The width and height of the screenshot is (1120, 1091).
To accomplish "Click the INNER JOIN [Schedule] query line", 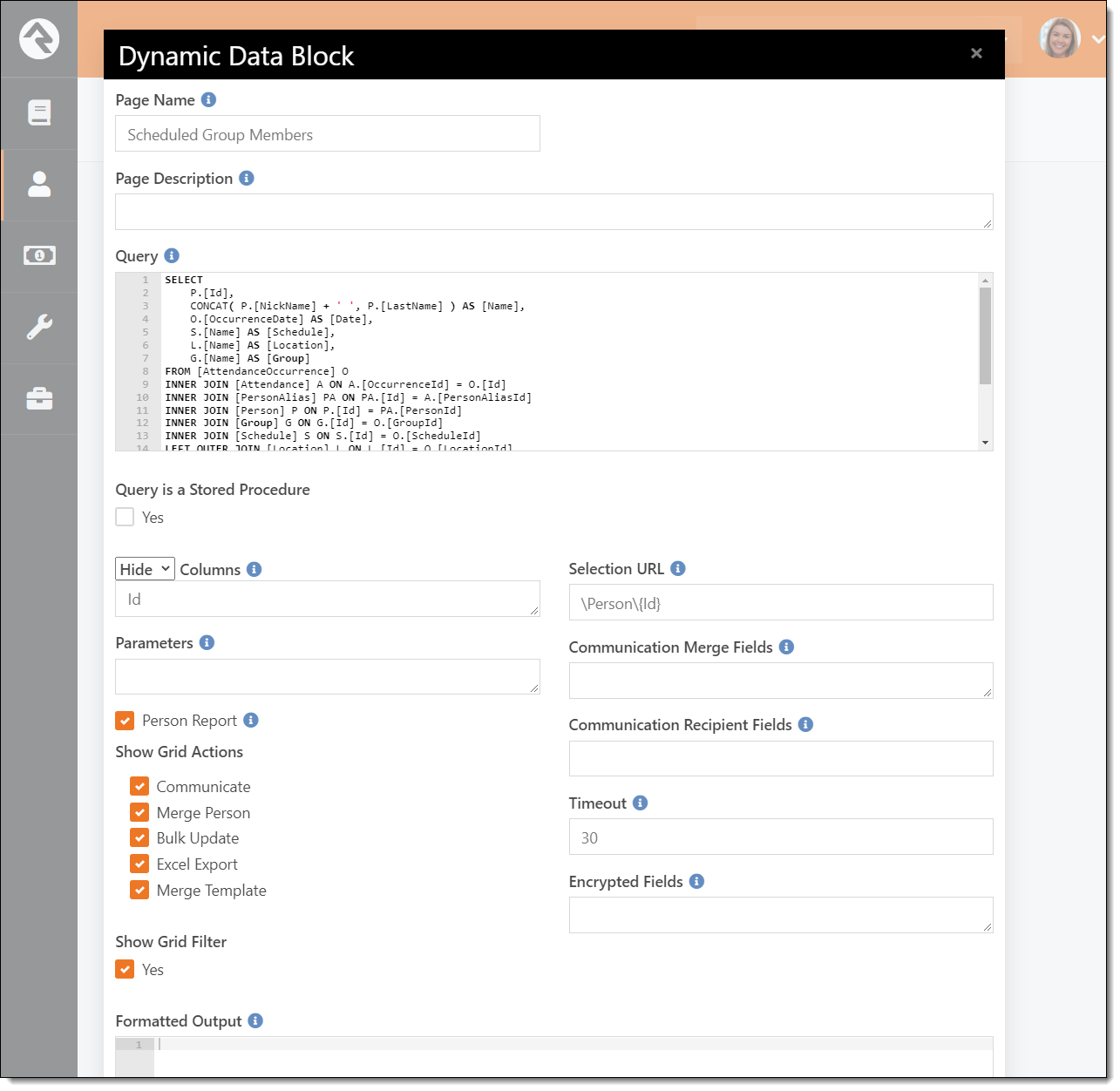I will pyautogui.click(x=322, y=436).
